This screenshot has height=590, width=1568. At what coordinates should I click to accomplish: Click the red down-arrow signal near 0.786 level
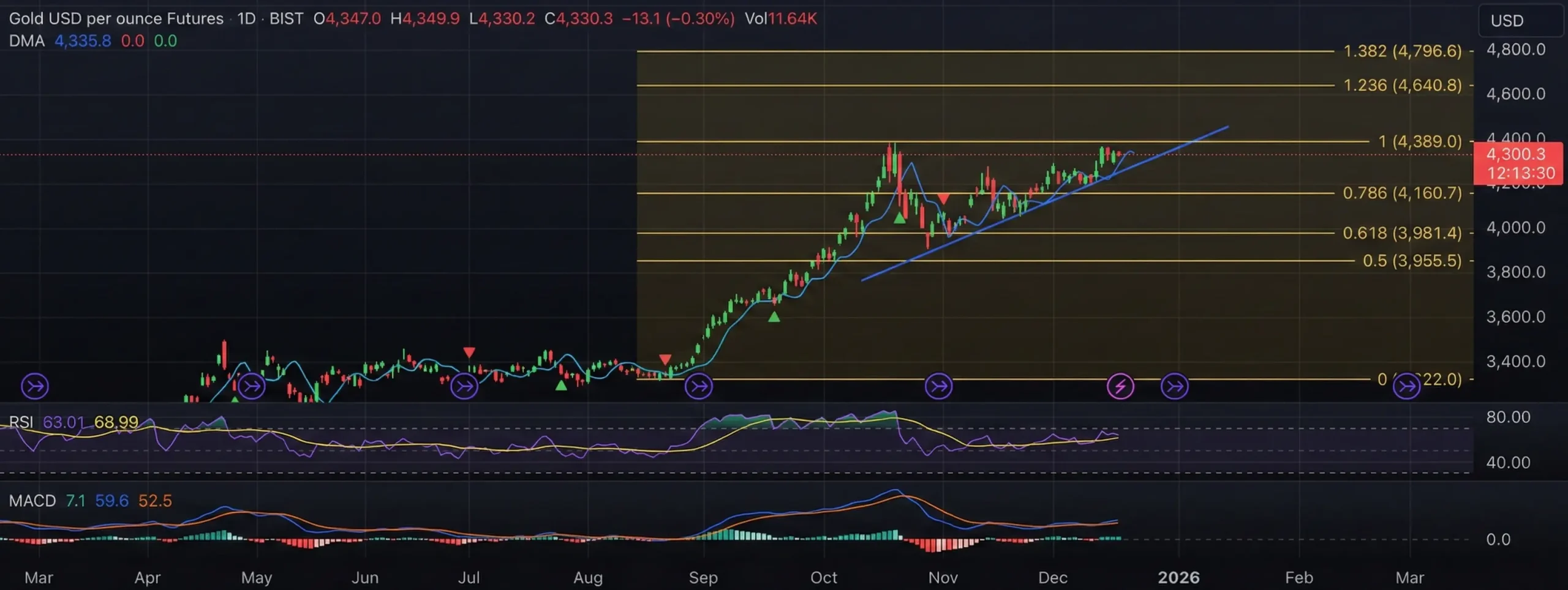943,199
